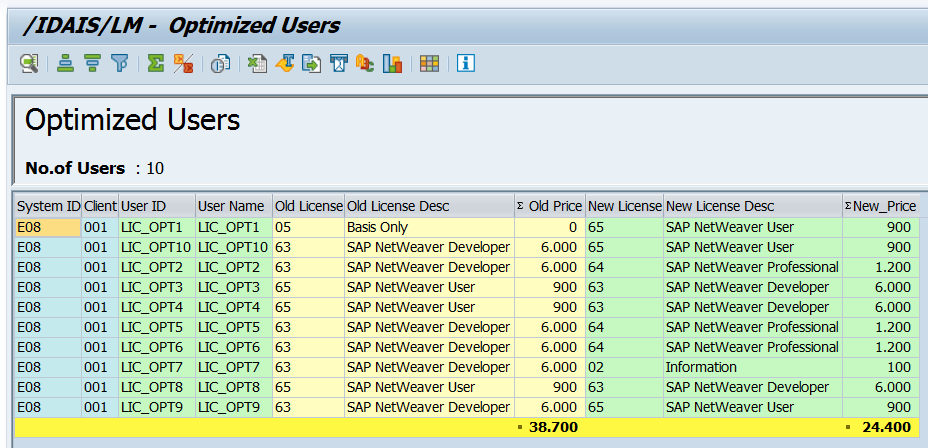The height and width of the screenshot is (448, 928).
Task: Select the Client column header
Action: pyautogui.click(x=101, y=207)
